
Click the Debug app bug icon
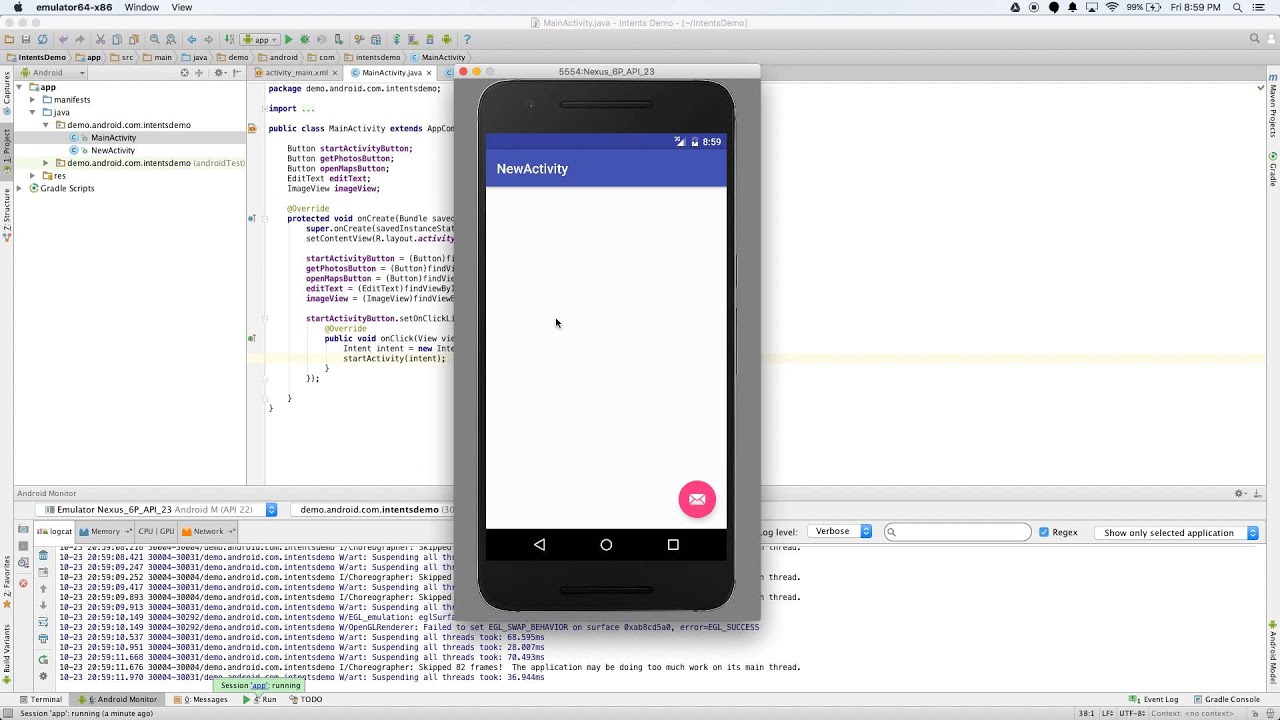(305, 40)
